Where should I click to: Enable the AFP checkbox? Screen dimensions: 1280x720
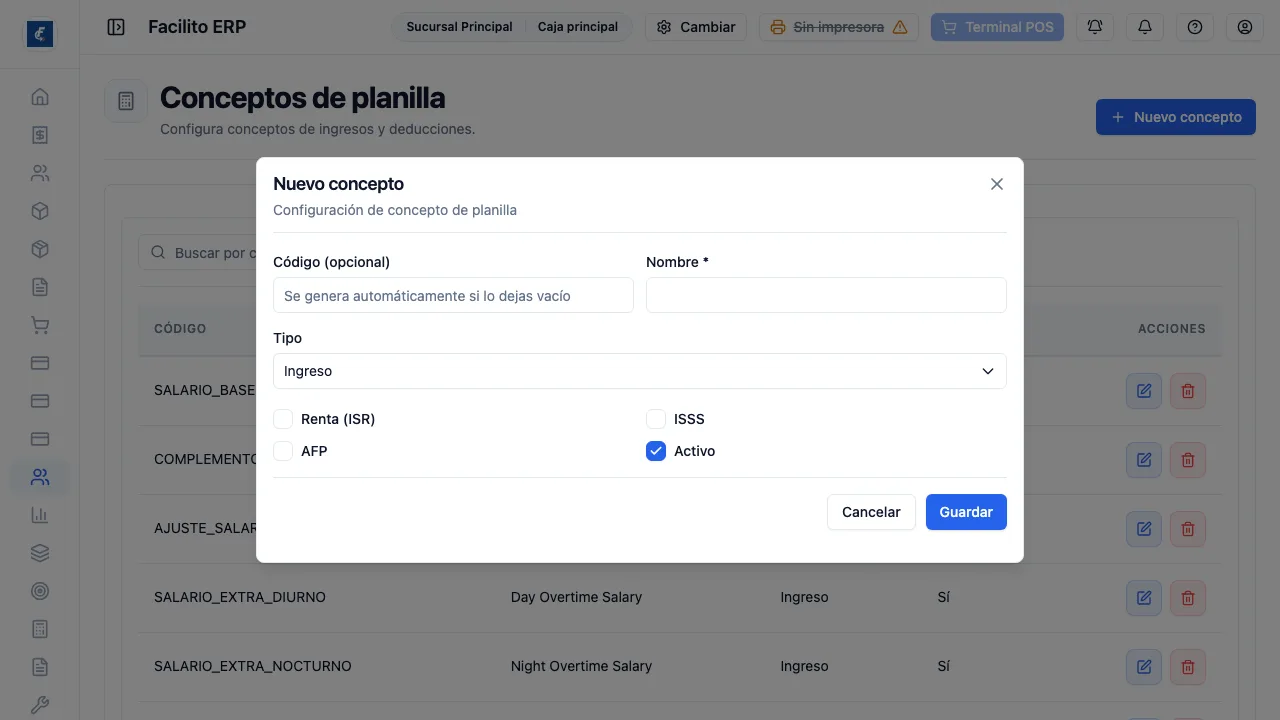[283, 451]
